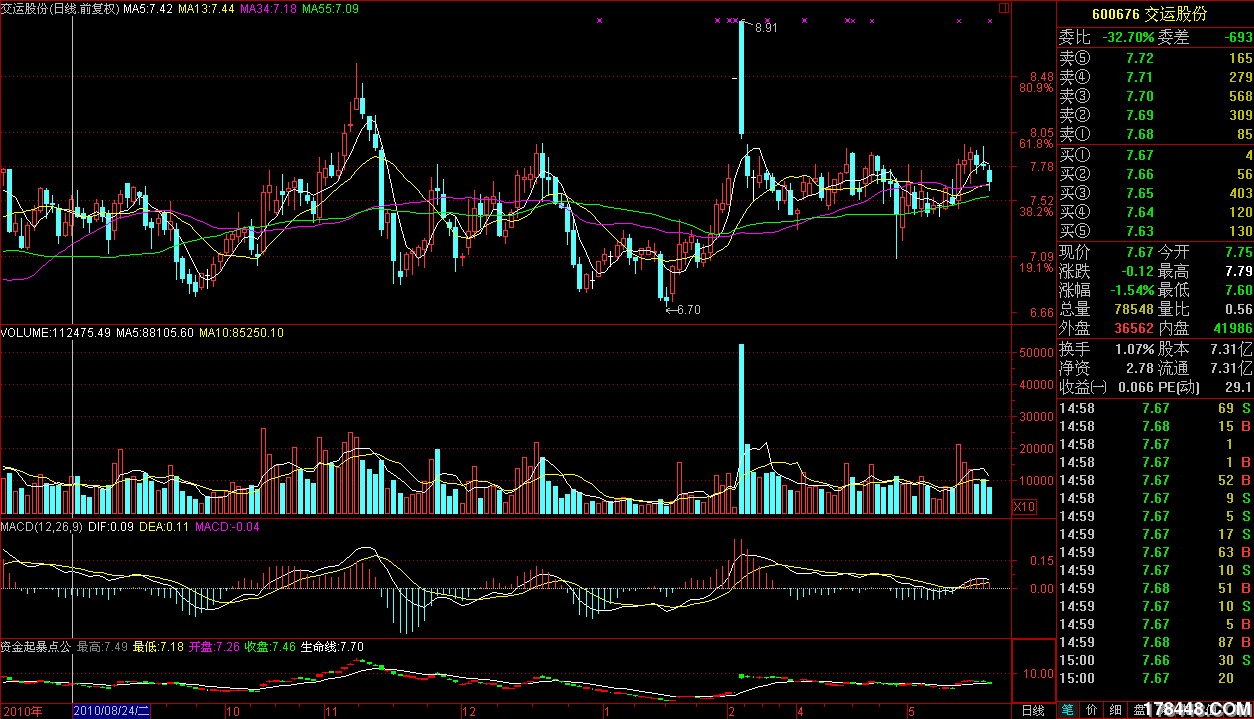Select the 14:59 trade with volume 87
Screen dimensions: 1254x719
(x=1155, y=642)
